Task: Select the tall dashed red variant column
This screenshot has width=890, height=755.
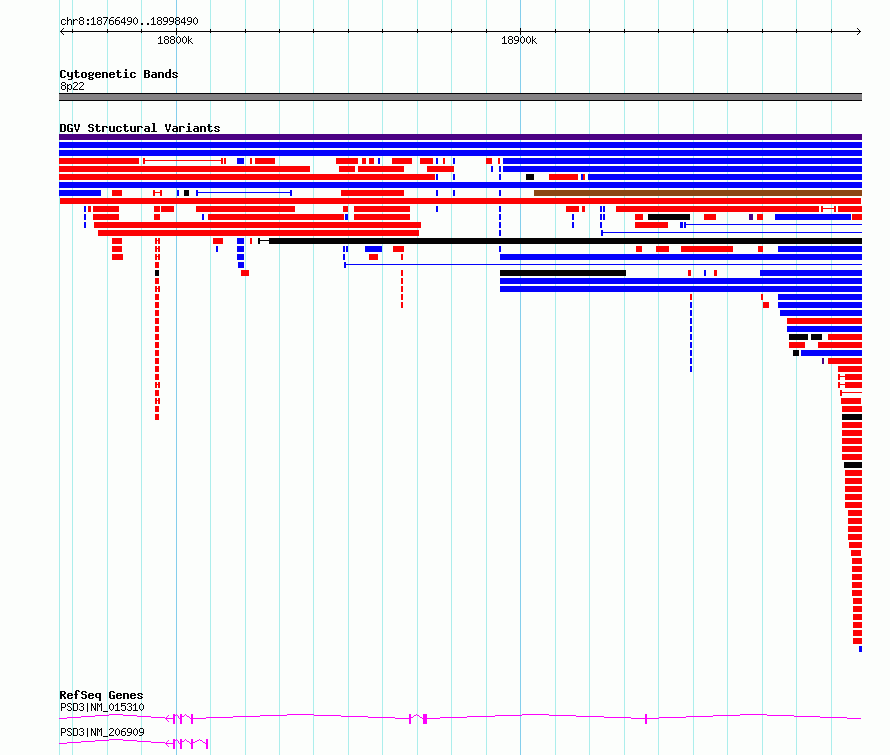Action: [157, 329]
